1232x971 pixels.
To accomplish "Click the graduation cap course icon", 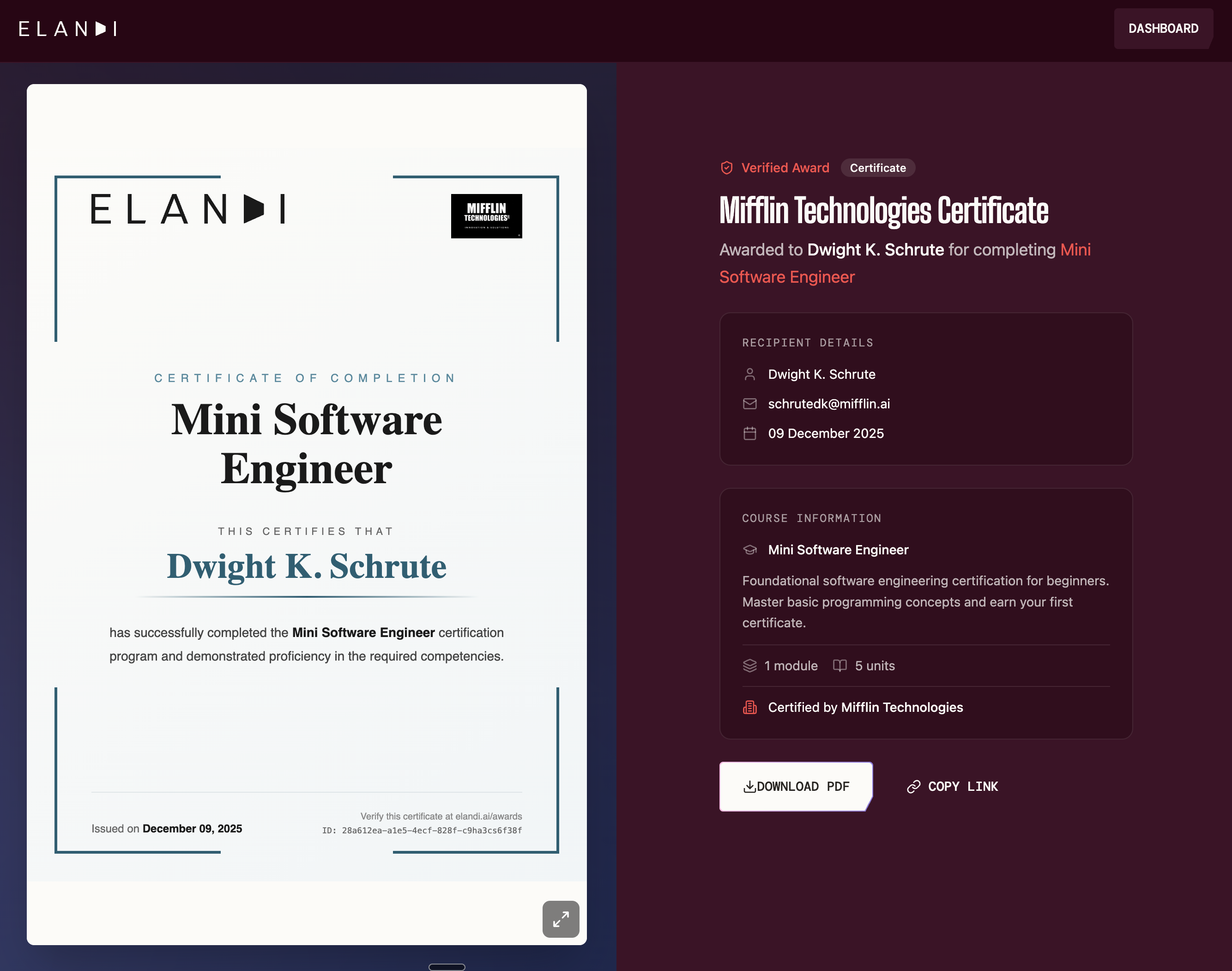I will point(749,550).
